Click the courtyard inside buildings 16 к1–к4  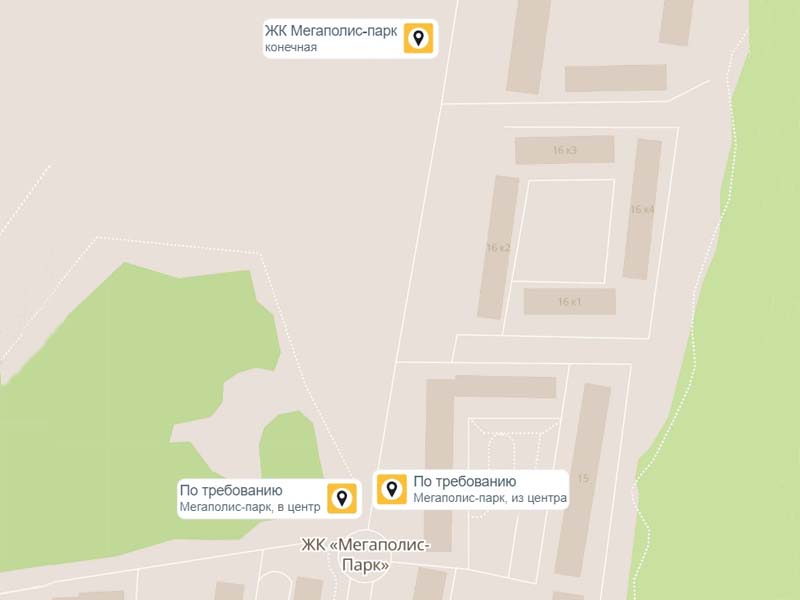click(563, 231)
